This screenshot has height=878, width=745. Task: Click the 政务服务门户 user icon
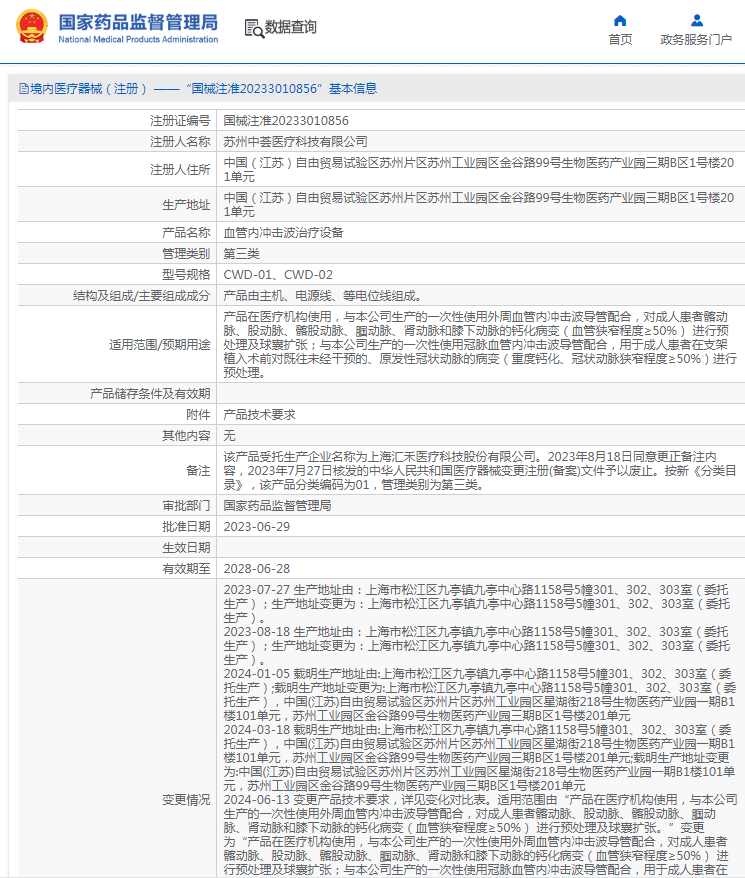tap(696, 21)
